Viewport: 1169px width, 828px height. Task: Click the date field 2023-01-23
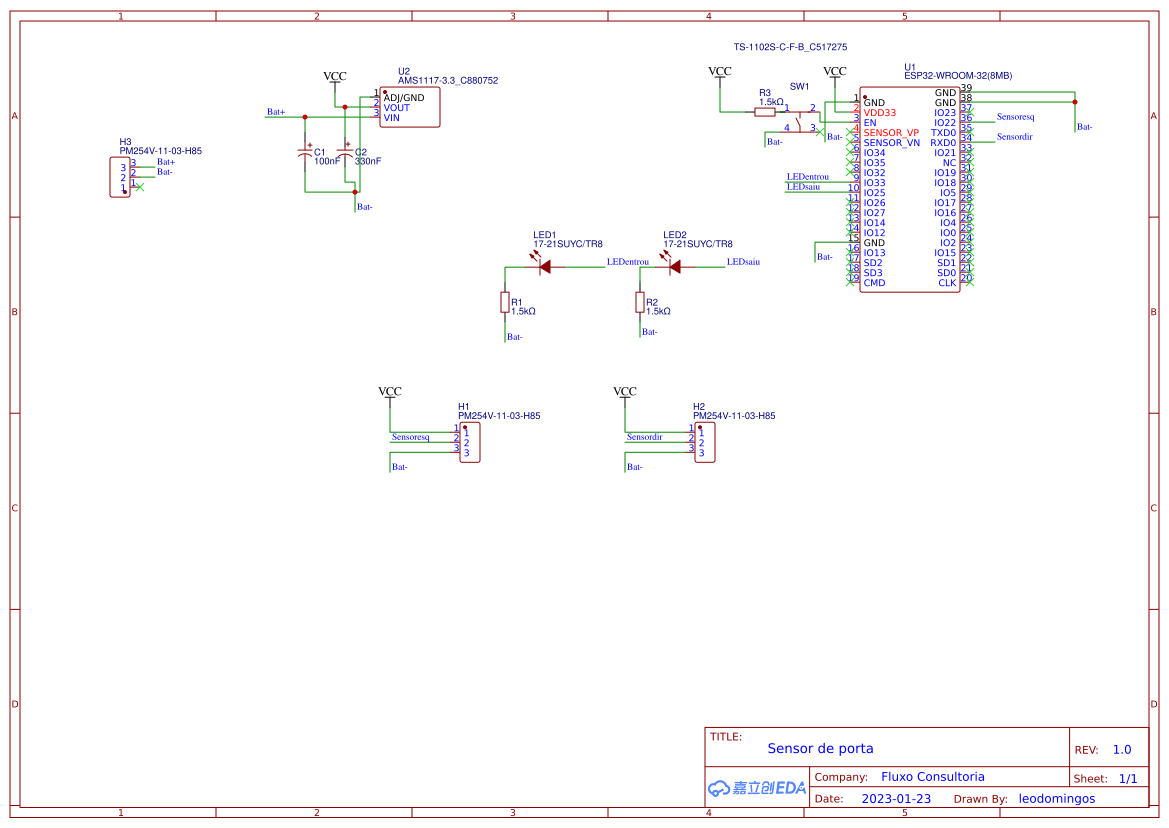click(896, 799)
